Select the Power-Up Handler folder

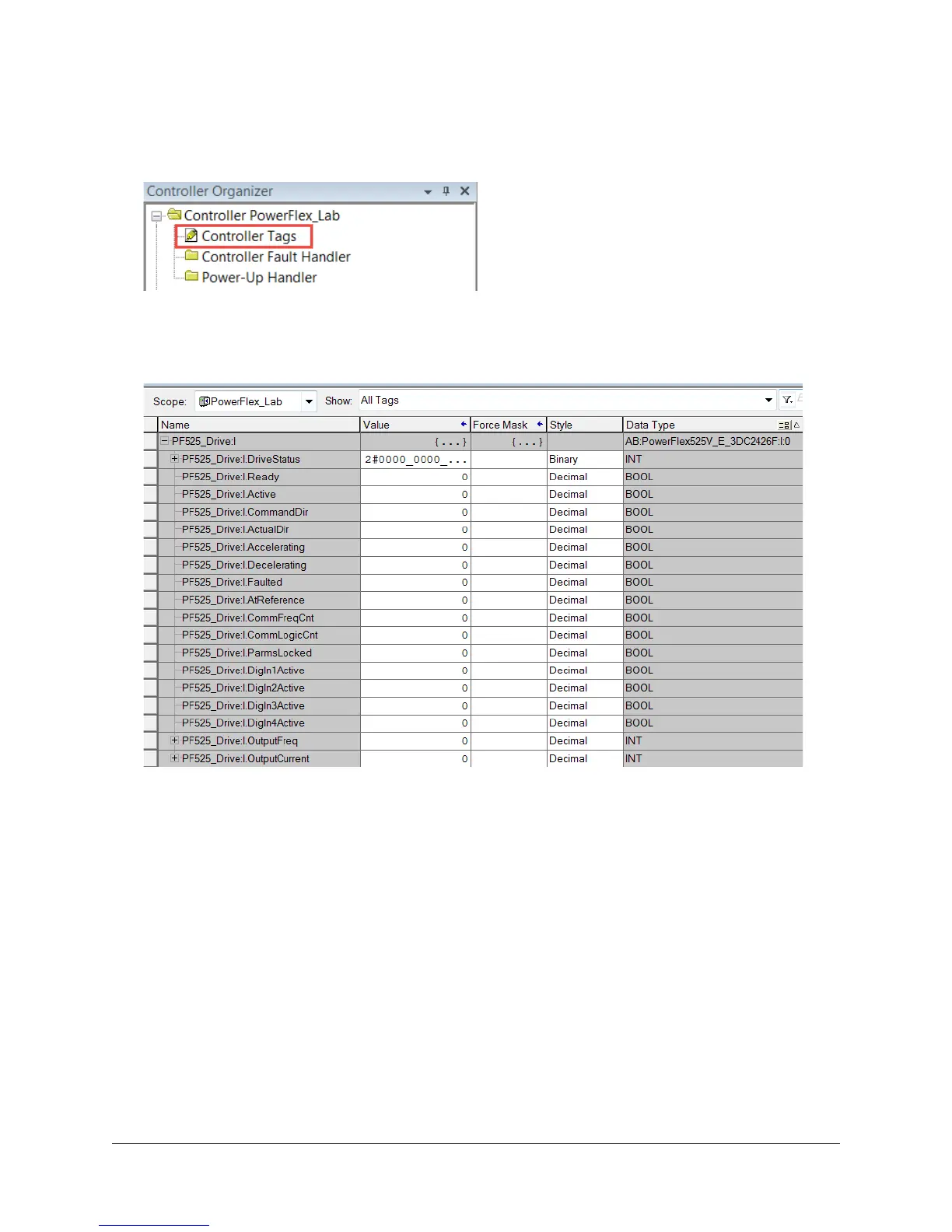coord(259,278)
